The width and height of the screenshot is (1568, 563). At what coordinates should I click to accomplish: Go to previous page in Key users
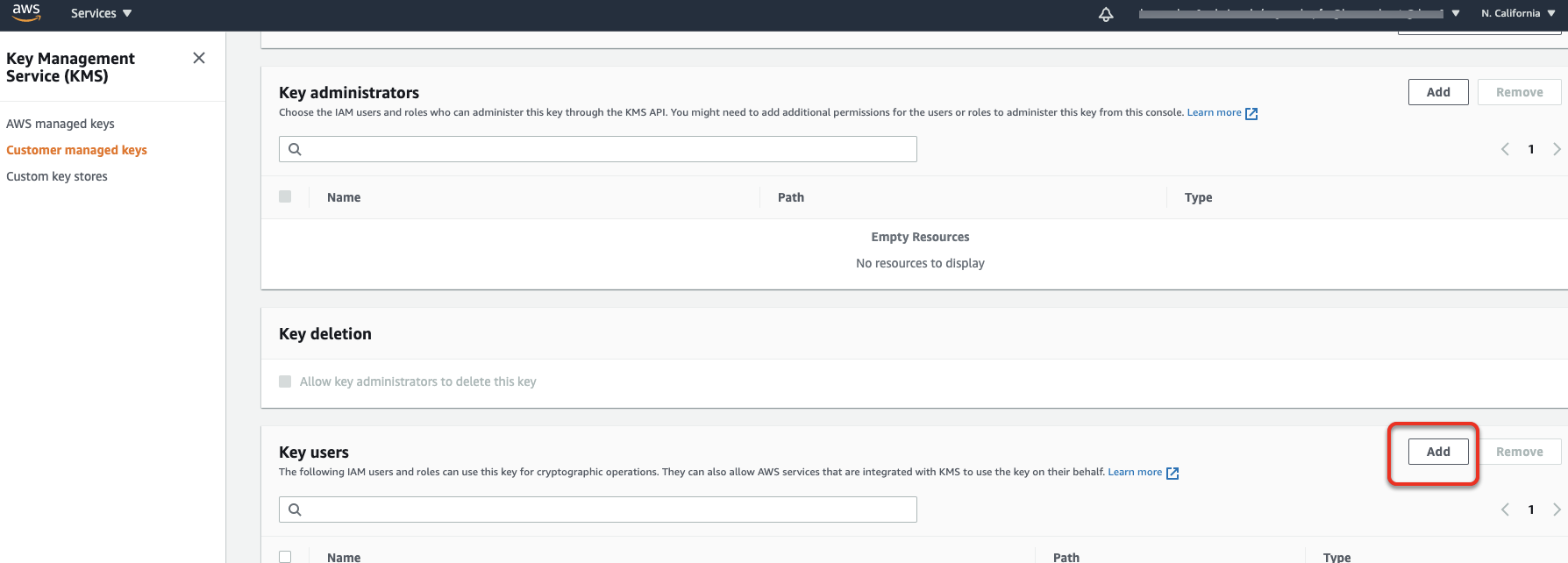click(1505, 510)
